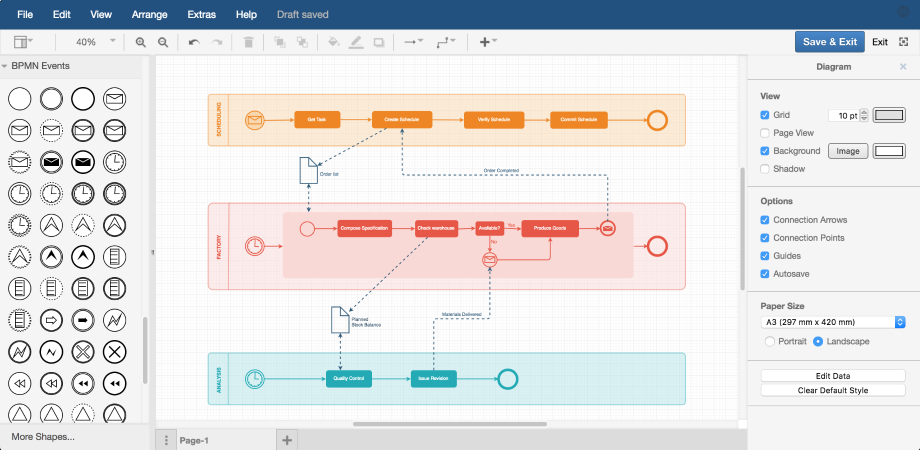Click the zoom out magnifier icon
Image resolution: width=920 pixels, height=450 pixels.
coord(163,42)
